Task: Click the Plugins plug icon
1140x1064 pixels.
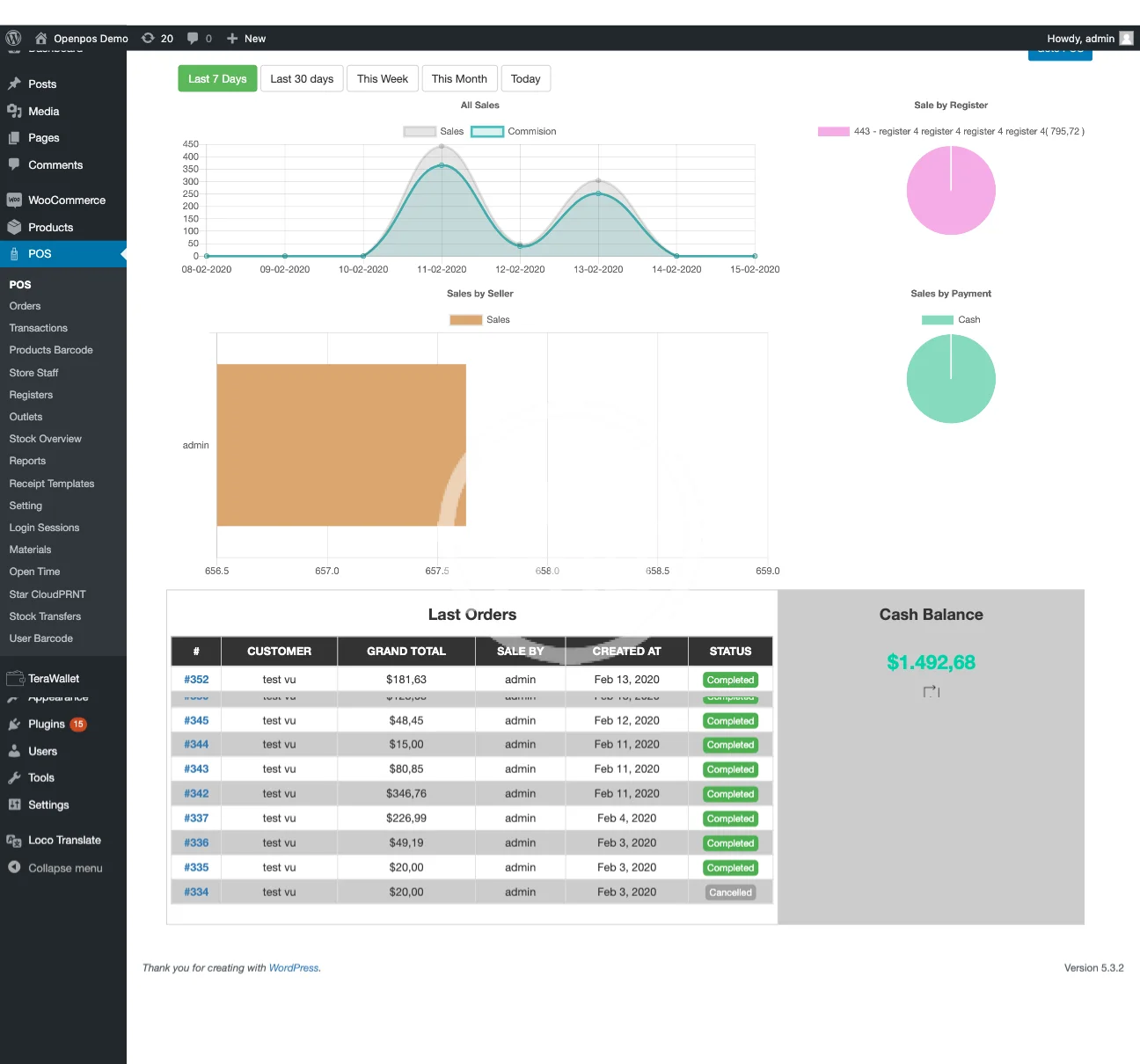Action: click(14, 725)
